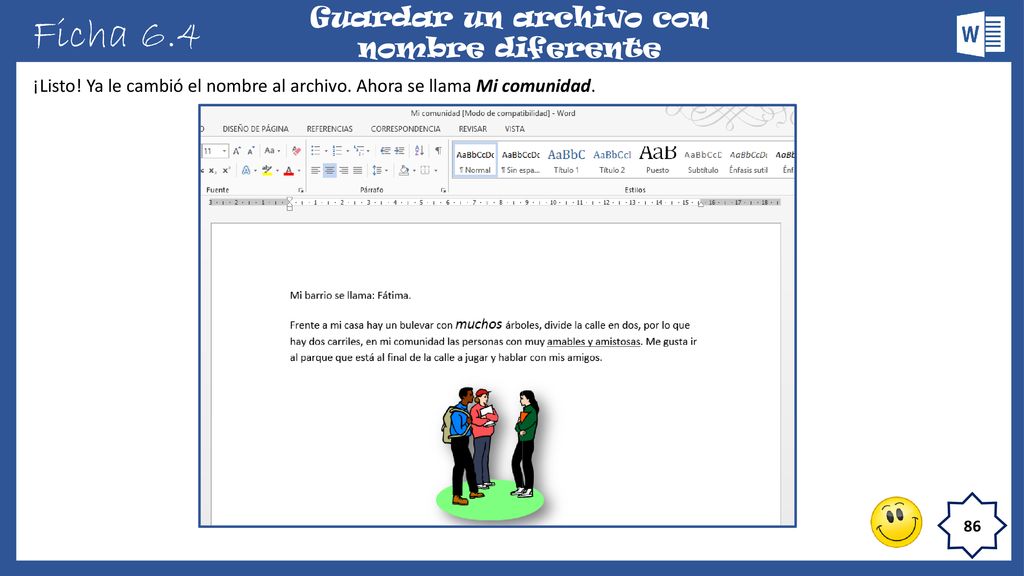Open the font size dropdown
The image size is (1024, 576).
224,151
